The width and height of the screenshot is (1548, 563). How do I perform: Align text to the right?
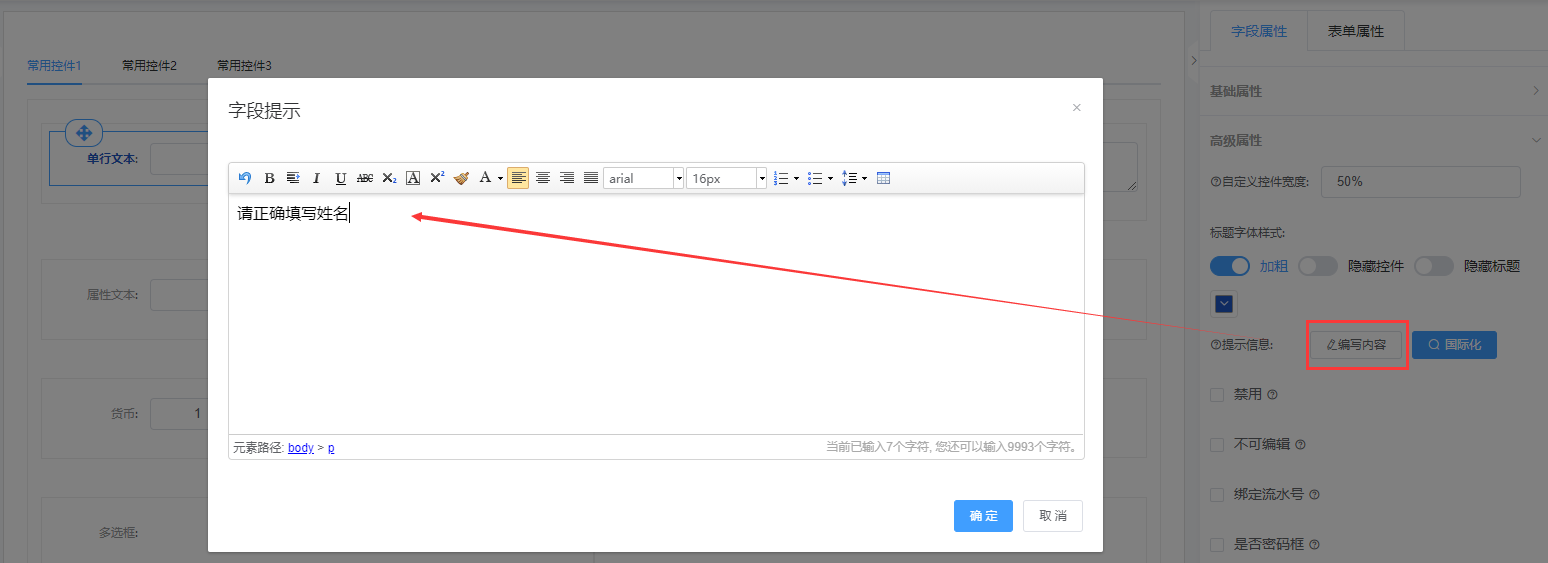pyautogui.click(x=567, y=178)
